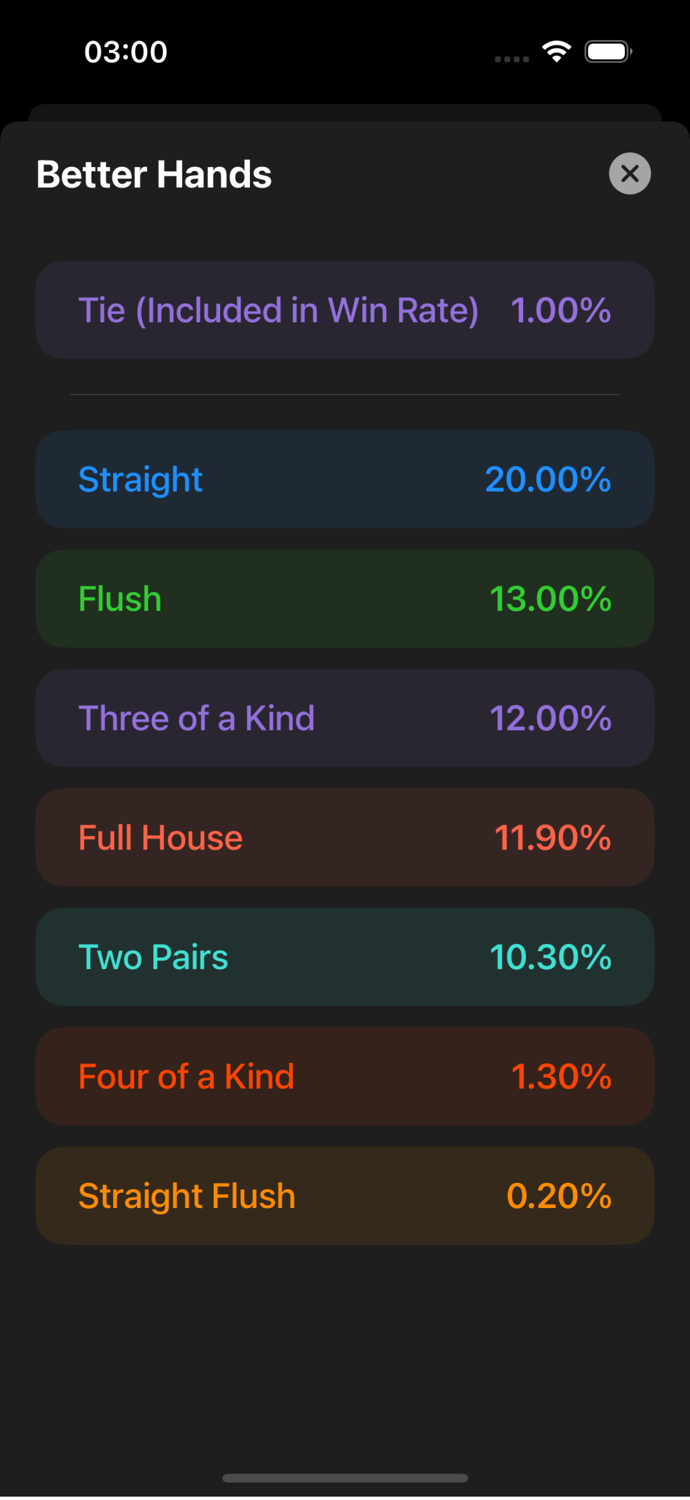This screenshot has height=1500, width=690.
Task: Select the Straight Flush row
Action: (x=345, y=1195)
